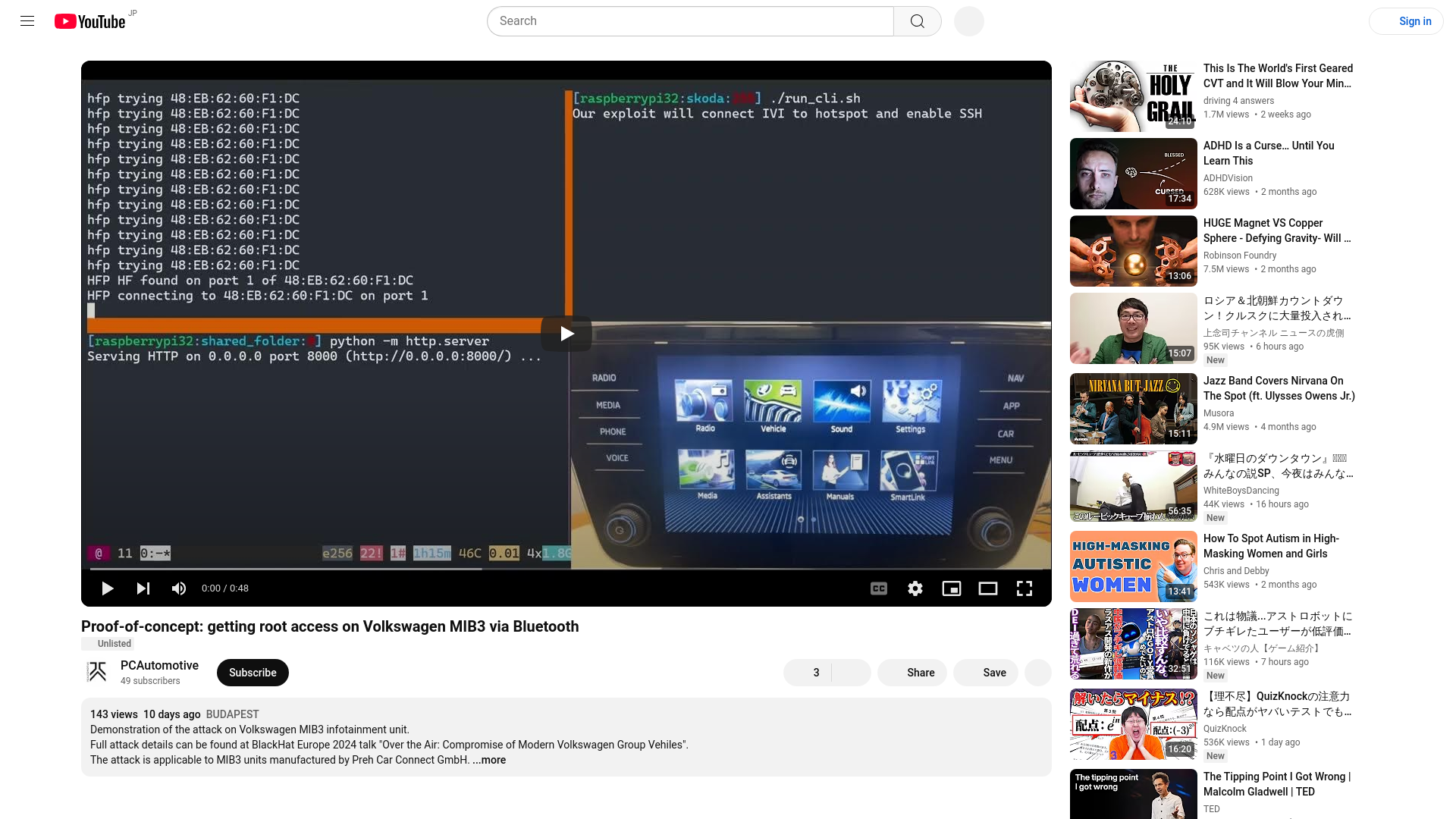The image size is (1456, 819).
Task: Play the video with center play button
Action: (x=566, y=334)
